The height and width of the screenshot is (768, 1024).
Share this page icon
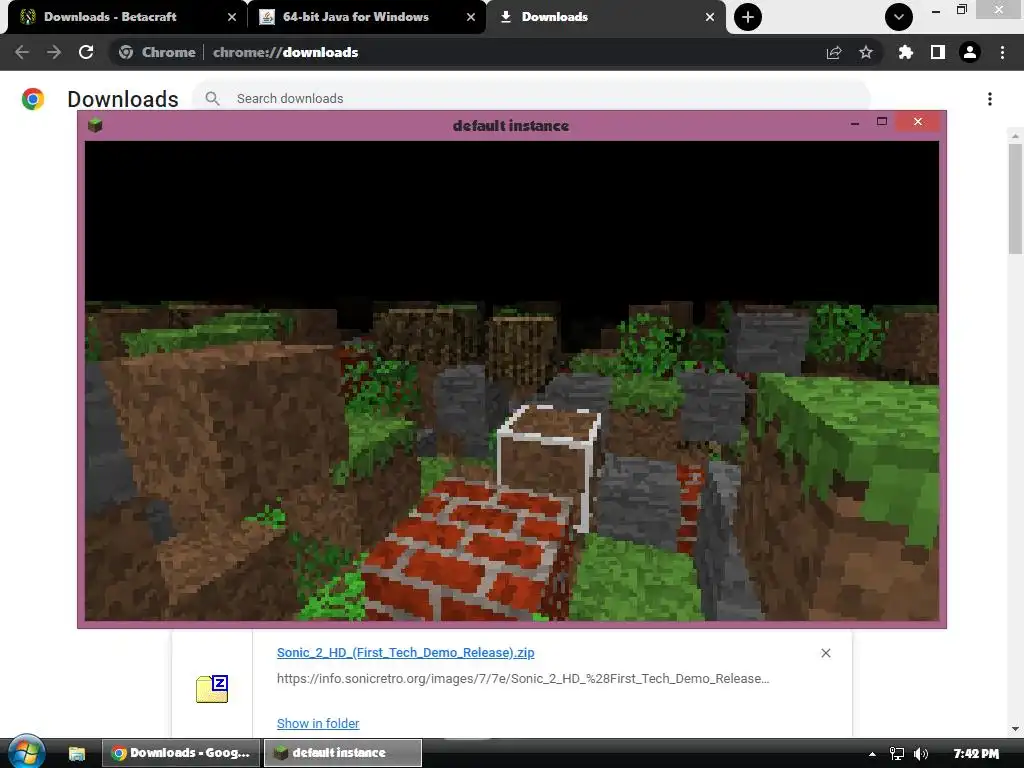(834, 52)
